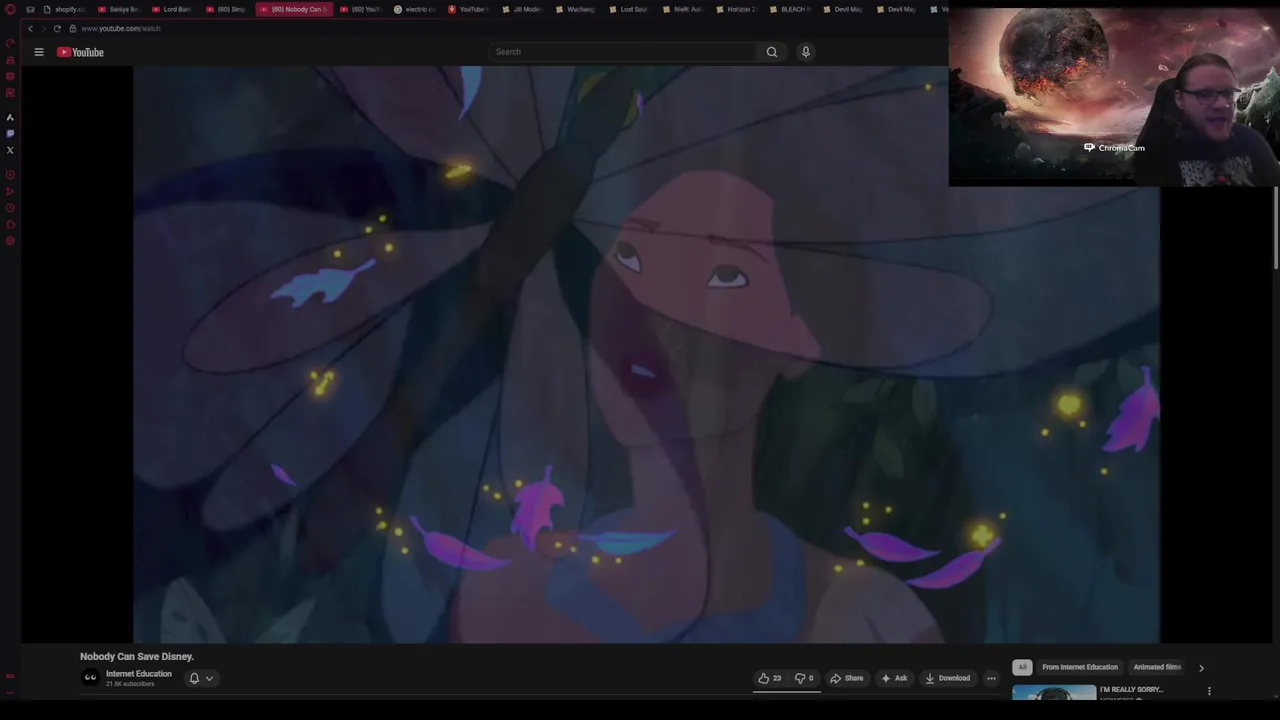The width and height of the screenshot is (1280, 720).
Task: Switch to the Lost Soul browser tab
Action: [x=630, y=9]
